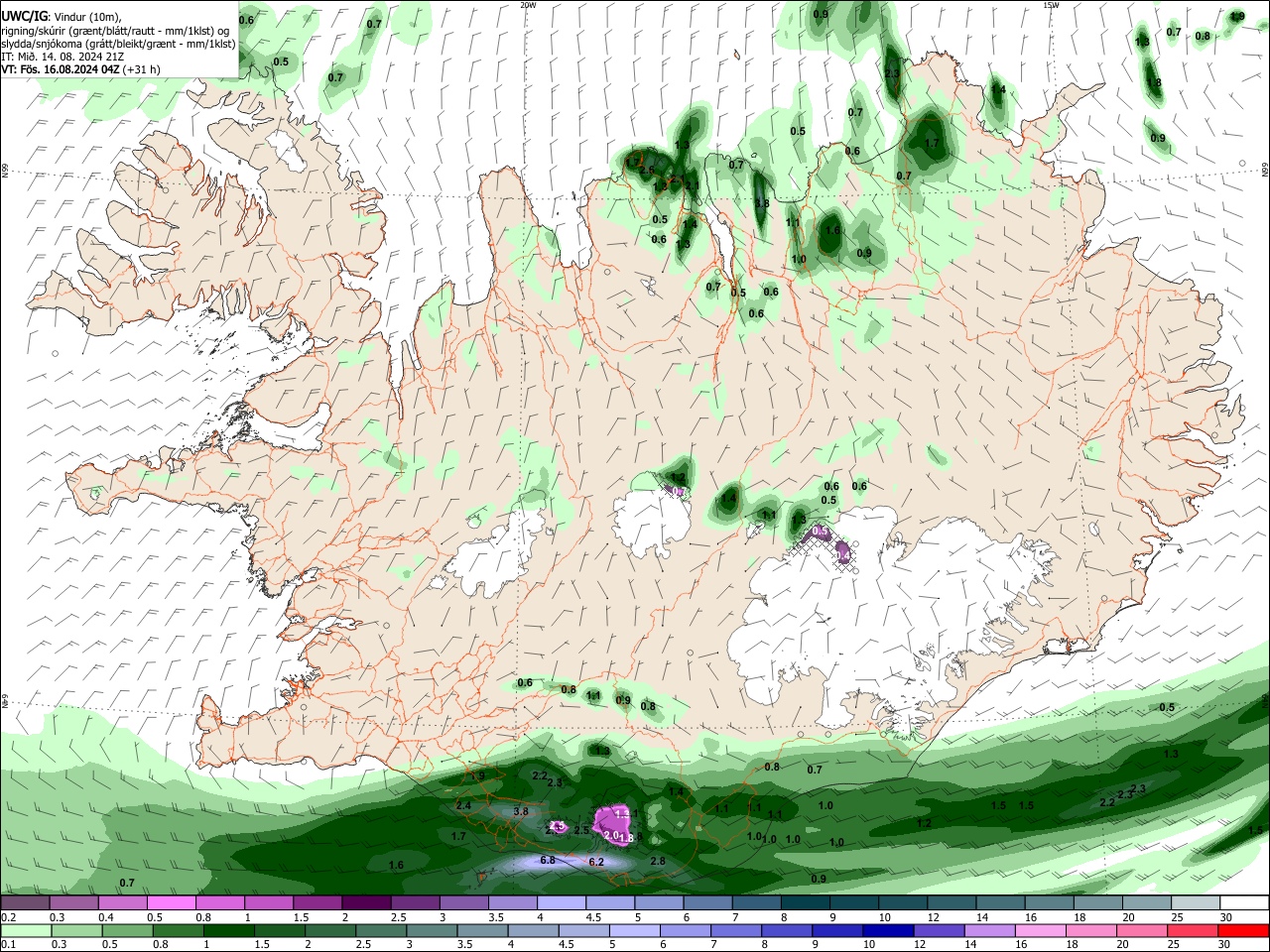Click the '30' label under the bottom legend row
This screenshot has width=1270, height=952.
tap(1226, 946)
